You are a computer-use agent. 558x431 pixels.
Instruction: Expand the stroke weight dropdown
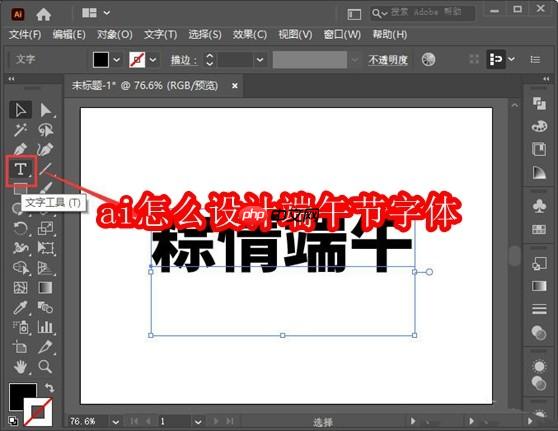[x=260, y=60]
